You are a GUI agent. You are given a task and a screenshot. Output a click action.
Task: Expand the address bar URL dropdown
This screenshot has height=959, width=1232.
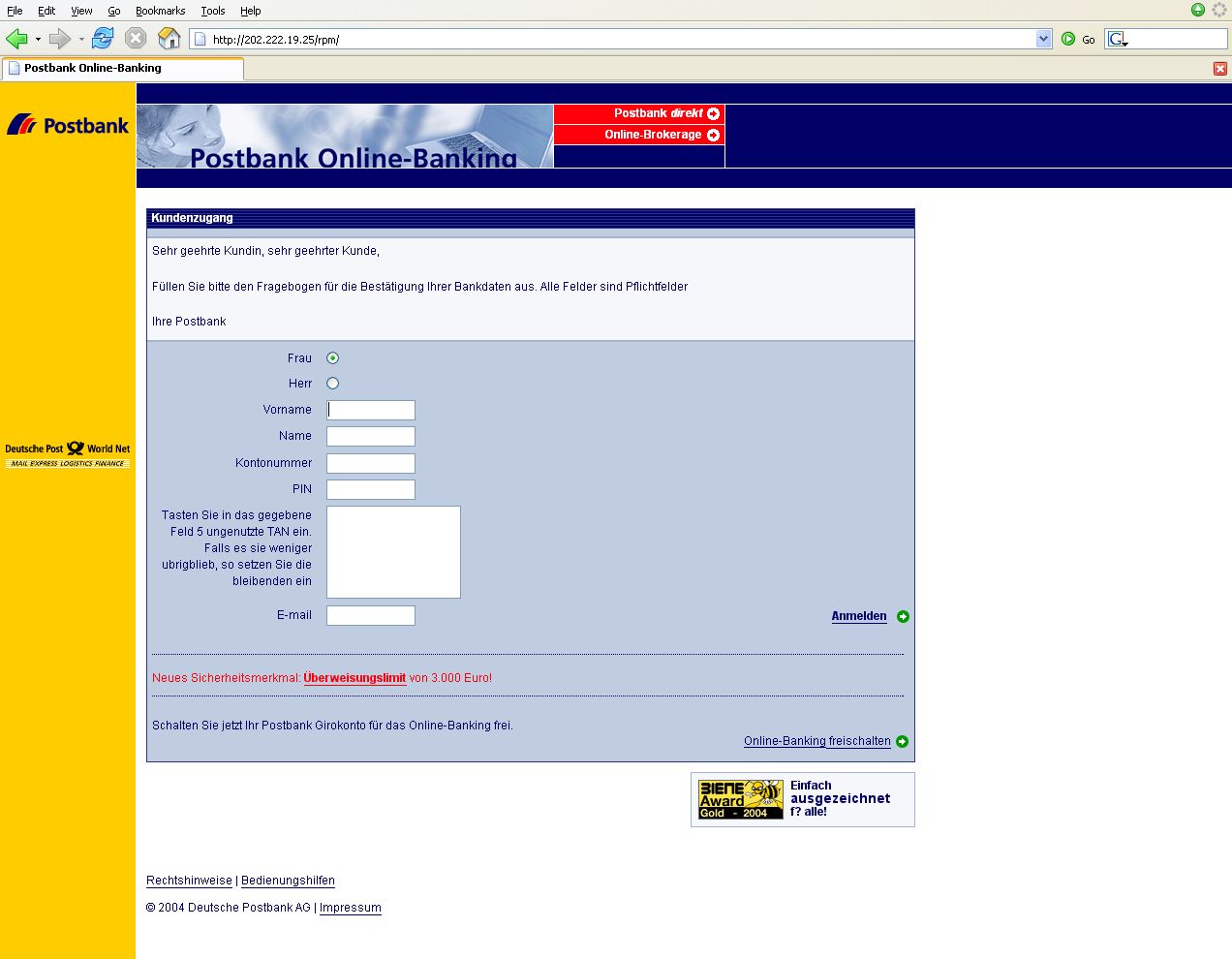(x=1043, y=40)
